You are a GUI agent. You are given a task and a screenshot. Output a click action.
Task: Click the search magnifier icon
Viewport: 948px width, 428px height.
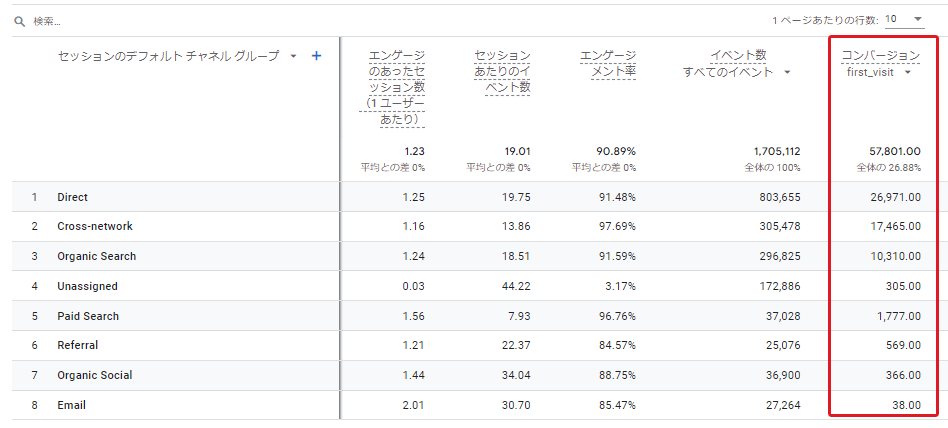click(20, 21)
